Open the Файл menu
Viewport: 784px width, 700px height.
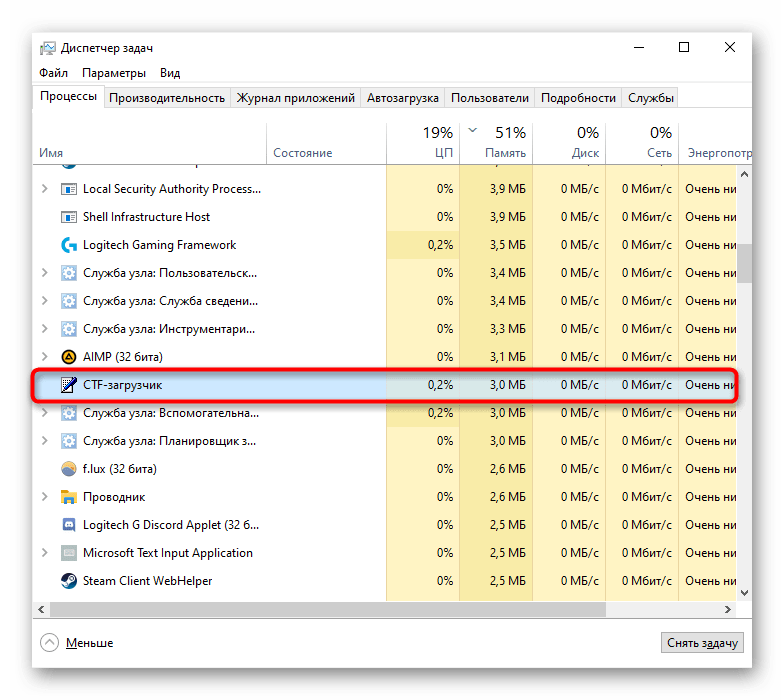click(54, 73)
